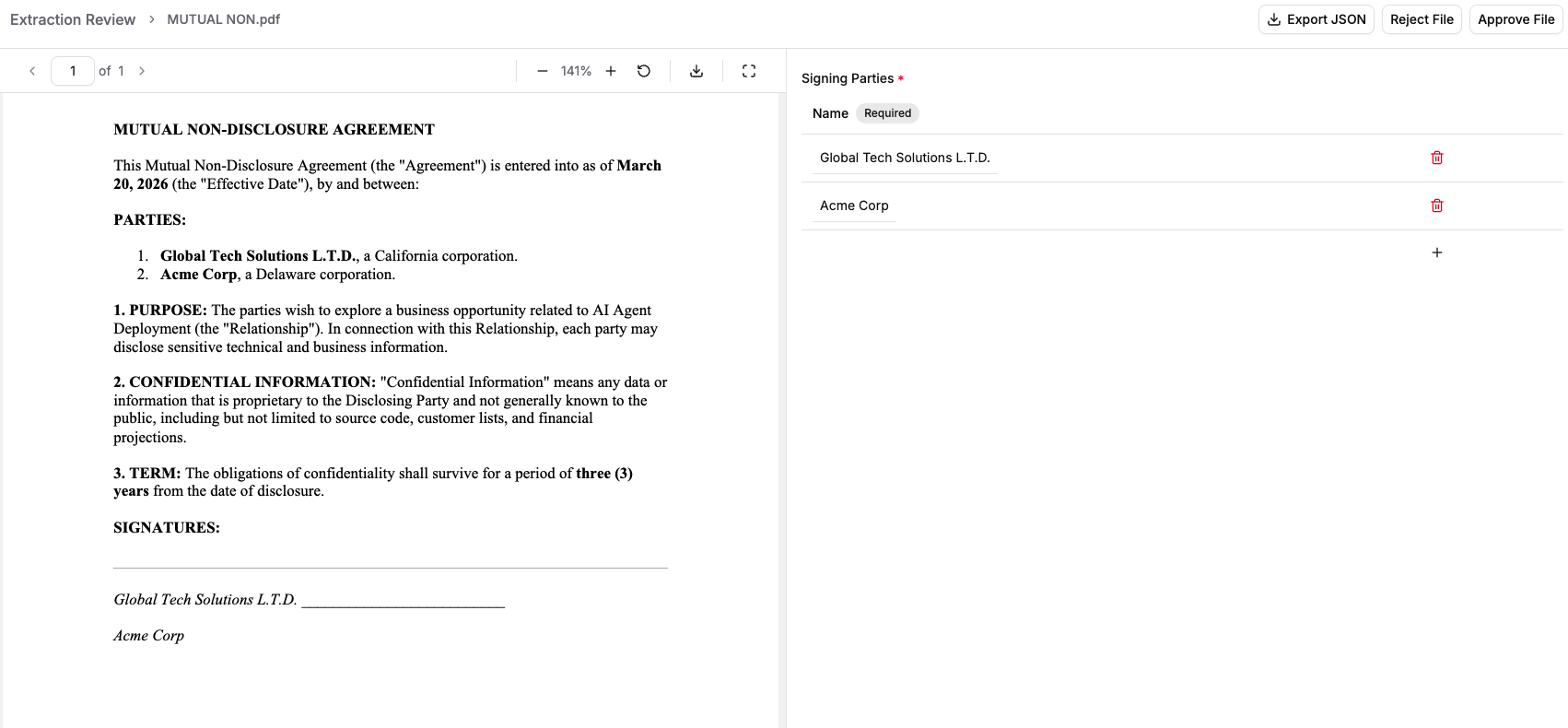This screenshot has height=728, width=1568.
Task: Click the 141% zoom level indicator
Action: click(x=576, y=71)
